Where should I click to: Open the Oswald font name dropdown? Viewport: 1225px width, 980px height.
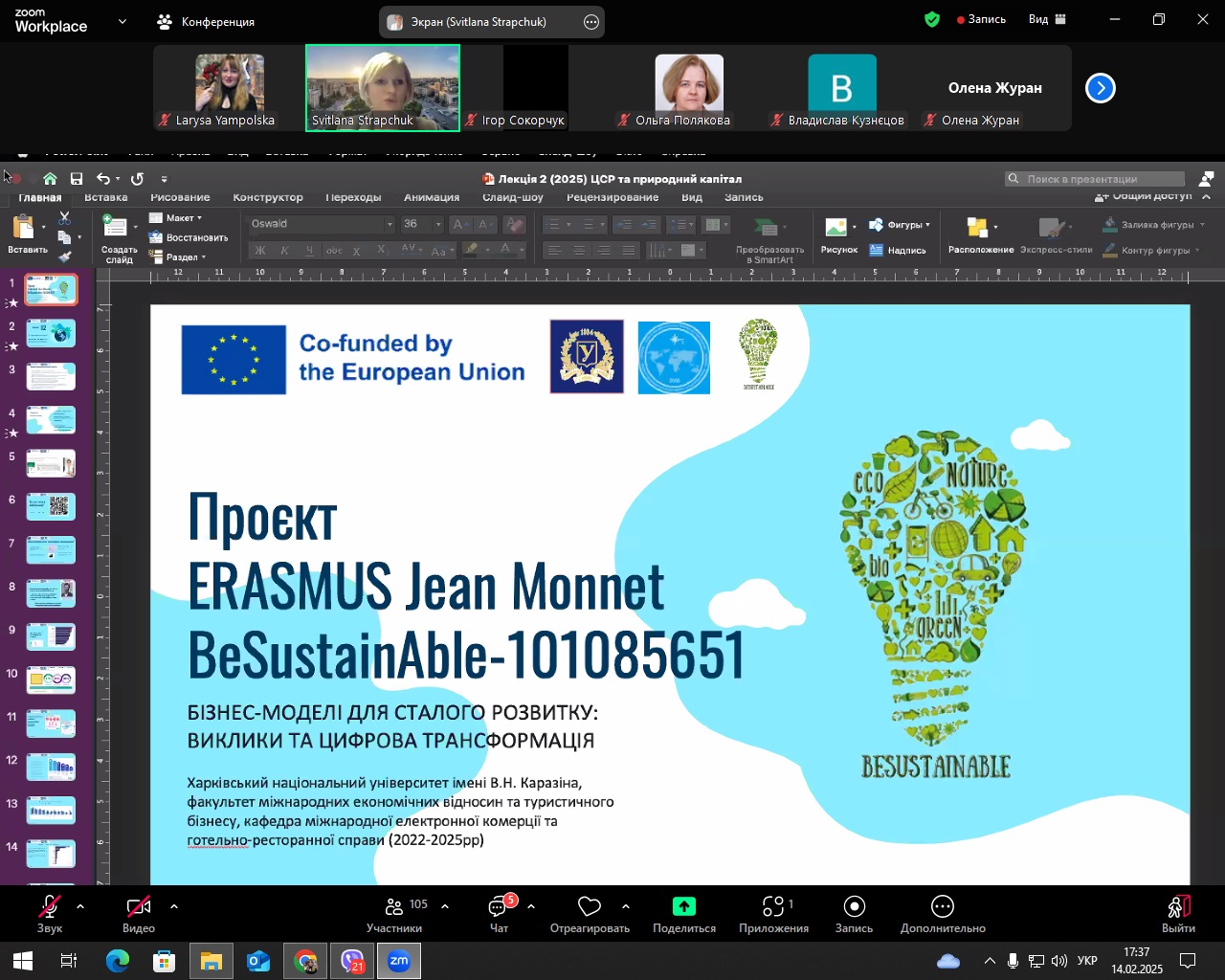(x=390, y=224)
